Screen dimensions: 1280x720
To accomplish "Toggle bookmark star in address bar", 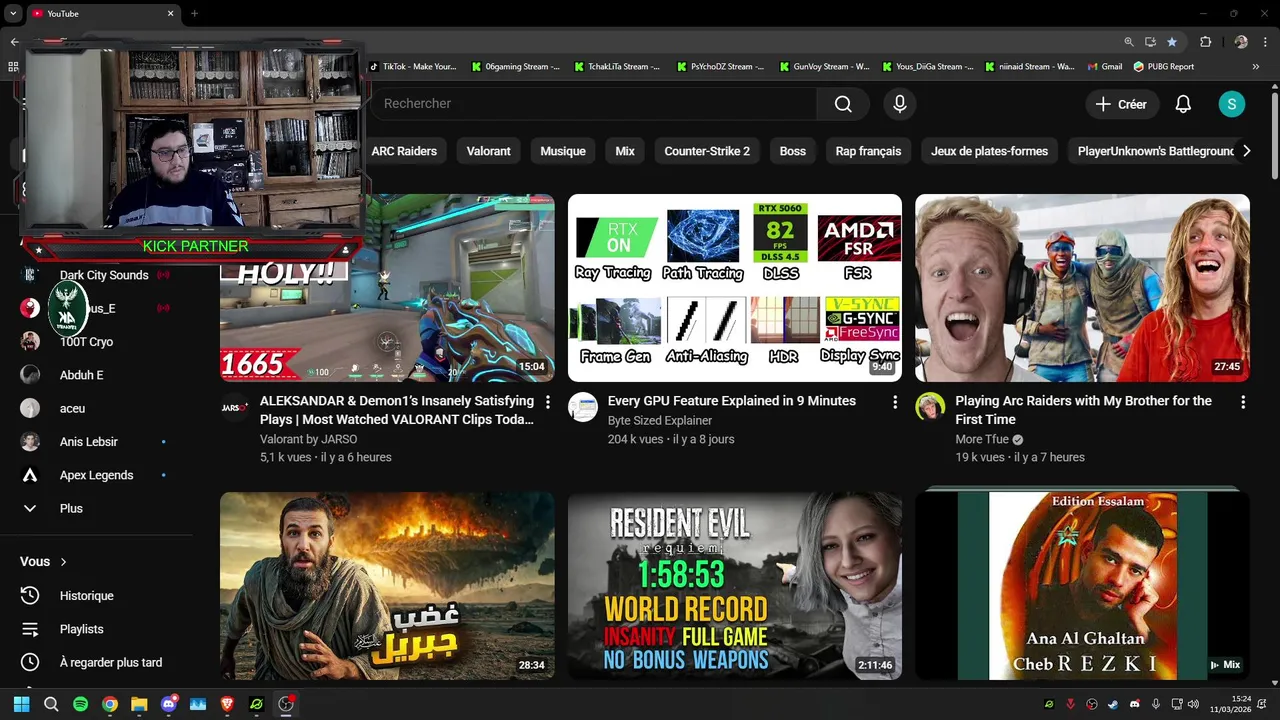I will (x=1172, y=42).
